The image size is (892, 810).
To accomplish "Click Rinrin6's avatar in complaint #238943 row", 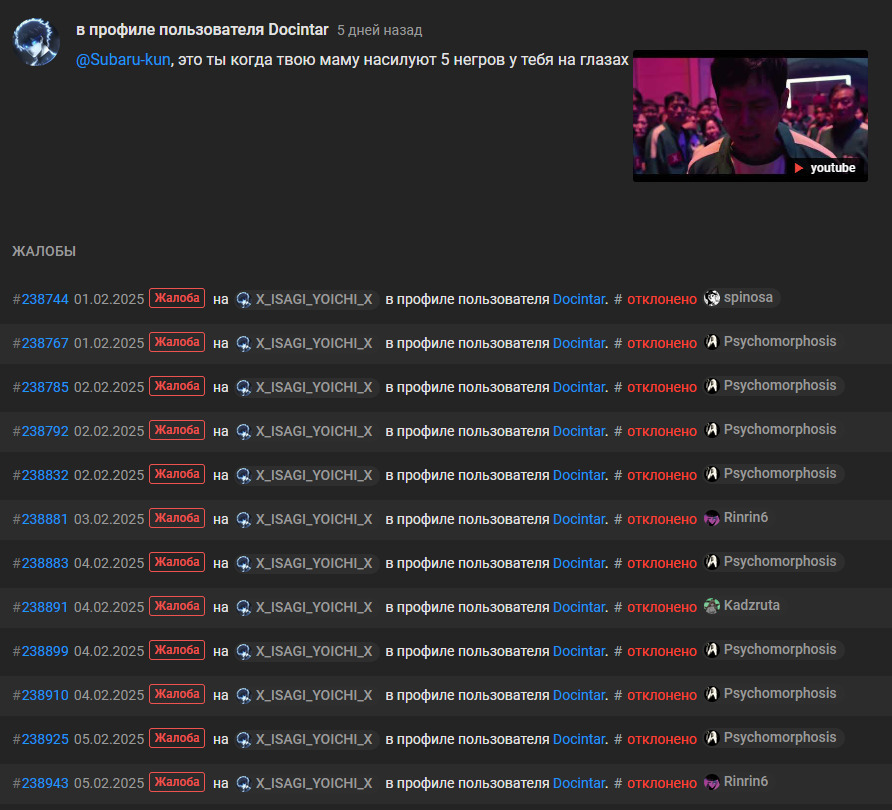I will [712, 782].
